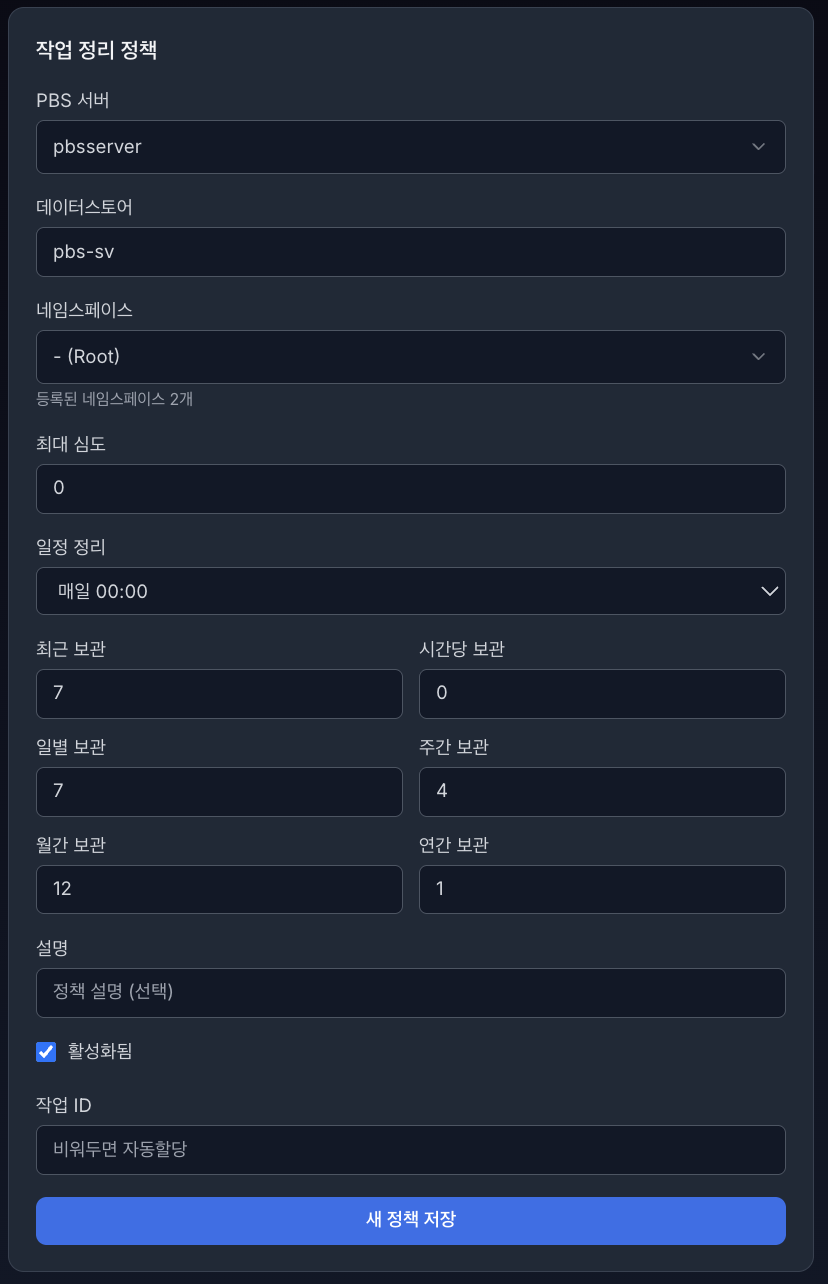Viewport: 828px width, 1284px height.
Task: Click the 데이터스토어 field containing pbs-sv
Action: coord(410,252)
